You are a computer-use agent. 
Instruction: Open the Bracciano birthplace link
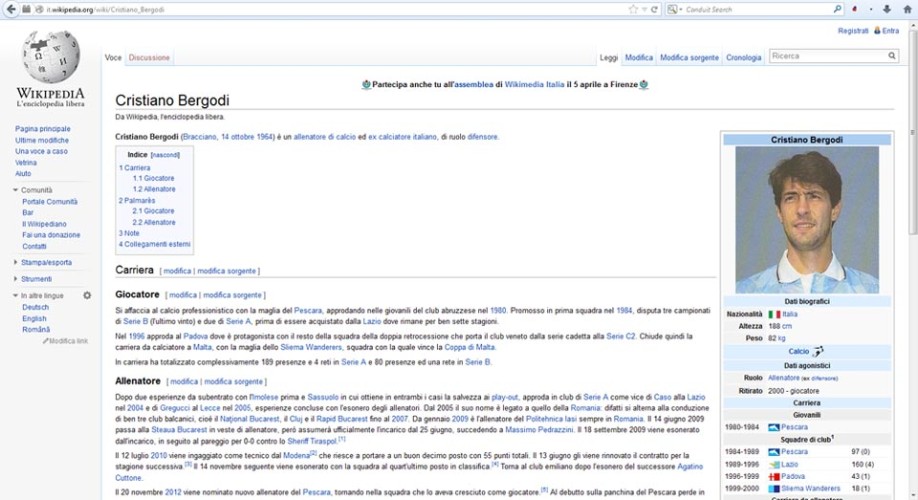(199, 137)
